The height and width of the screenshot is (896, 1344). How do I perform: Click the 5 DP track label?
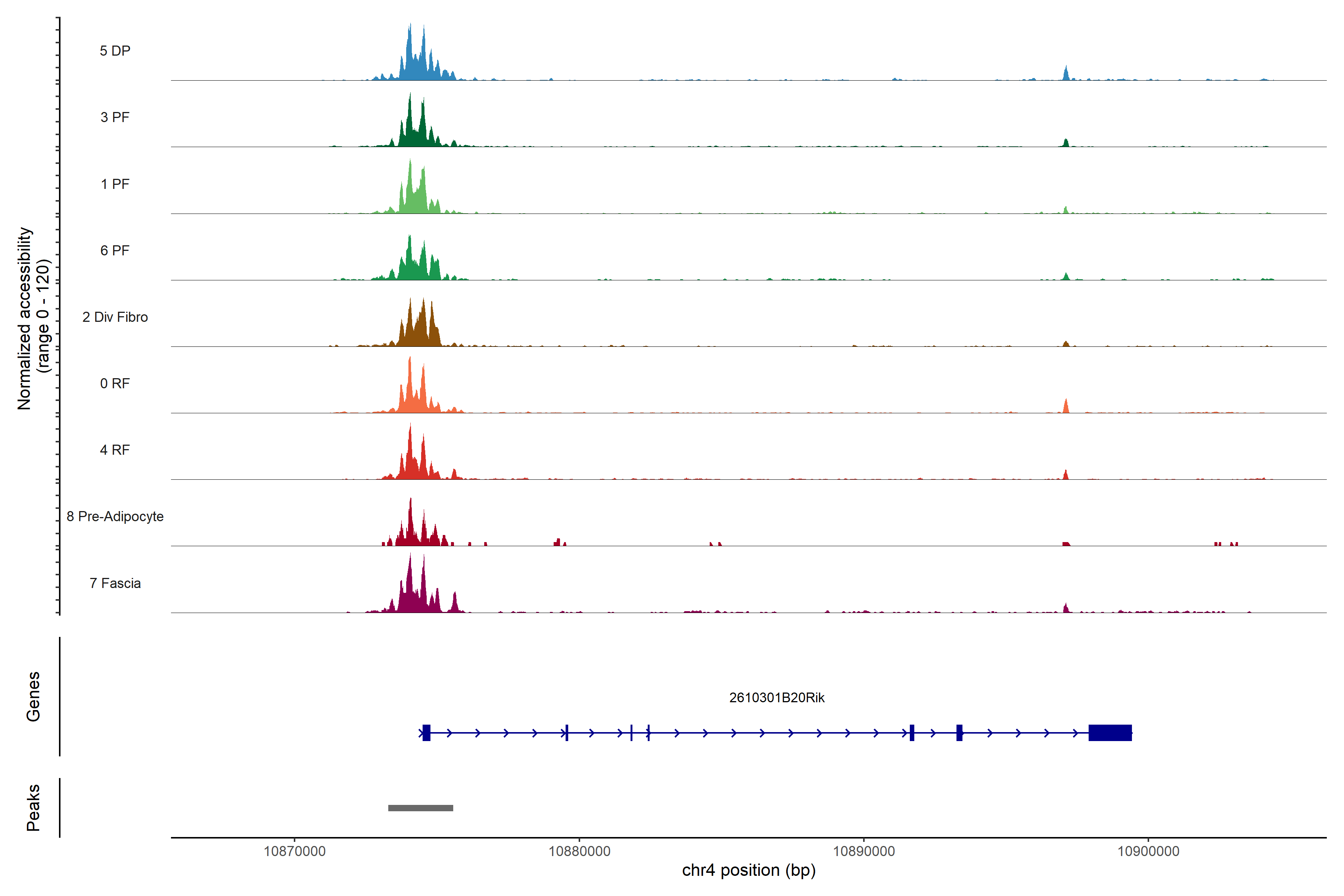click(115, 51)
